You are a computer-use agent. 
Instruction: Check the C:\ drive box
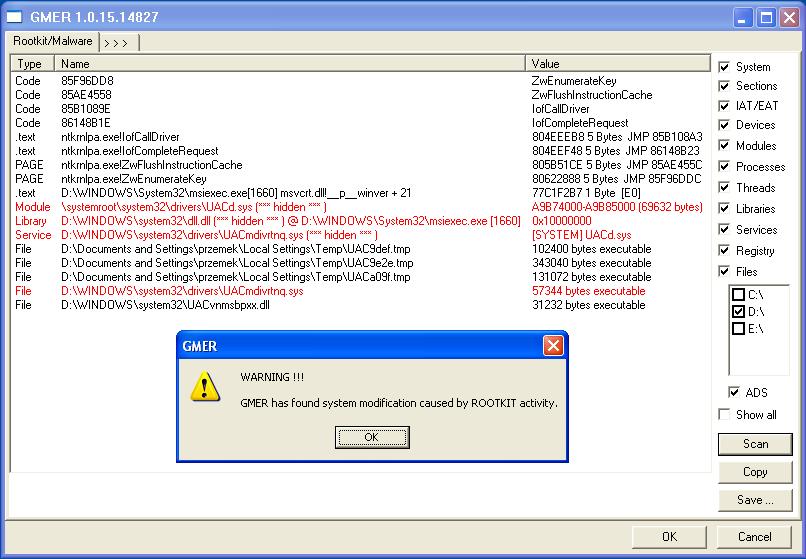click(739, 295)
